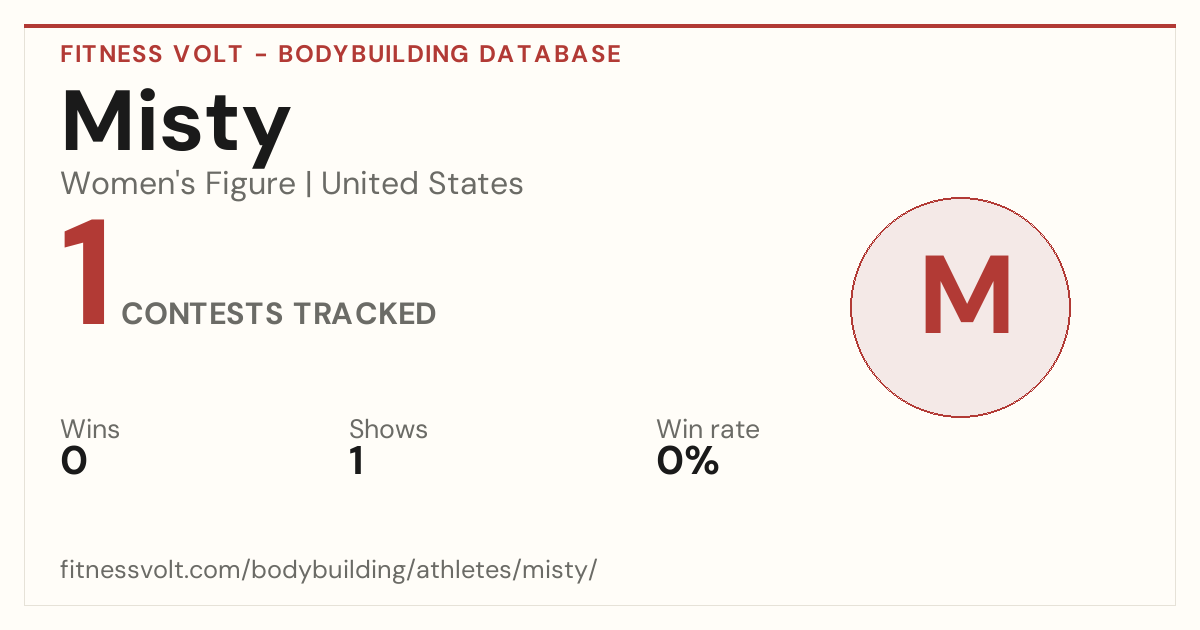Click the Wins stat label

90,430
